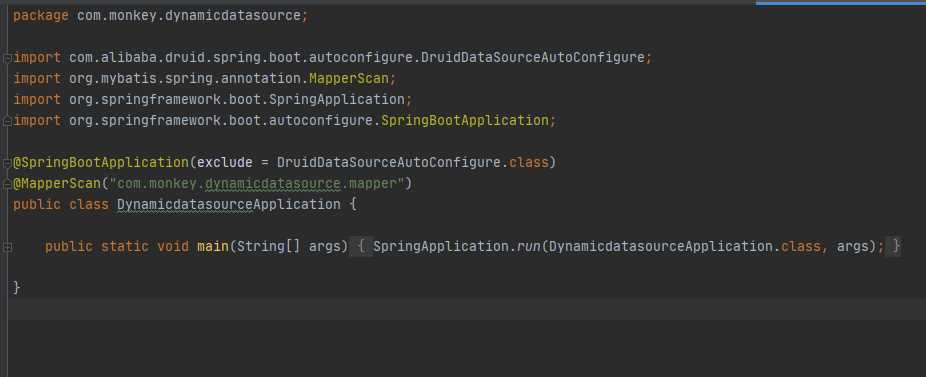Image resolution: width=926 pixels, height=377 pixels.
Task: Click the fold end marker beside last import
Action: (x=7, y=121)
